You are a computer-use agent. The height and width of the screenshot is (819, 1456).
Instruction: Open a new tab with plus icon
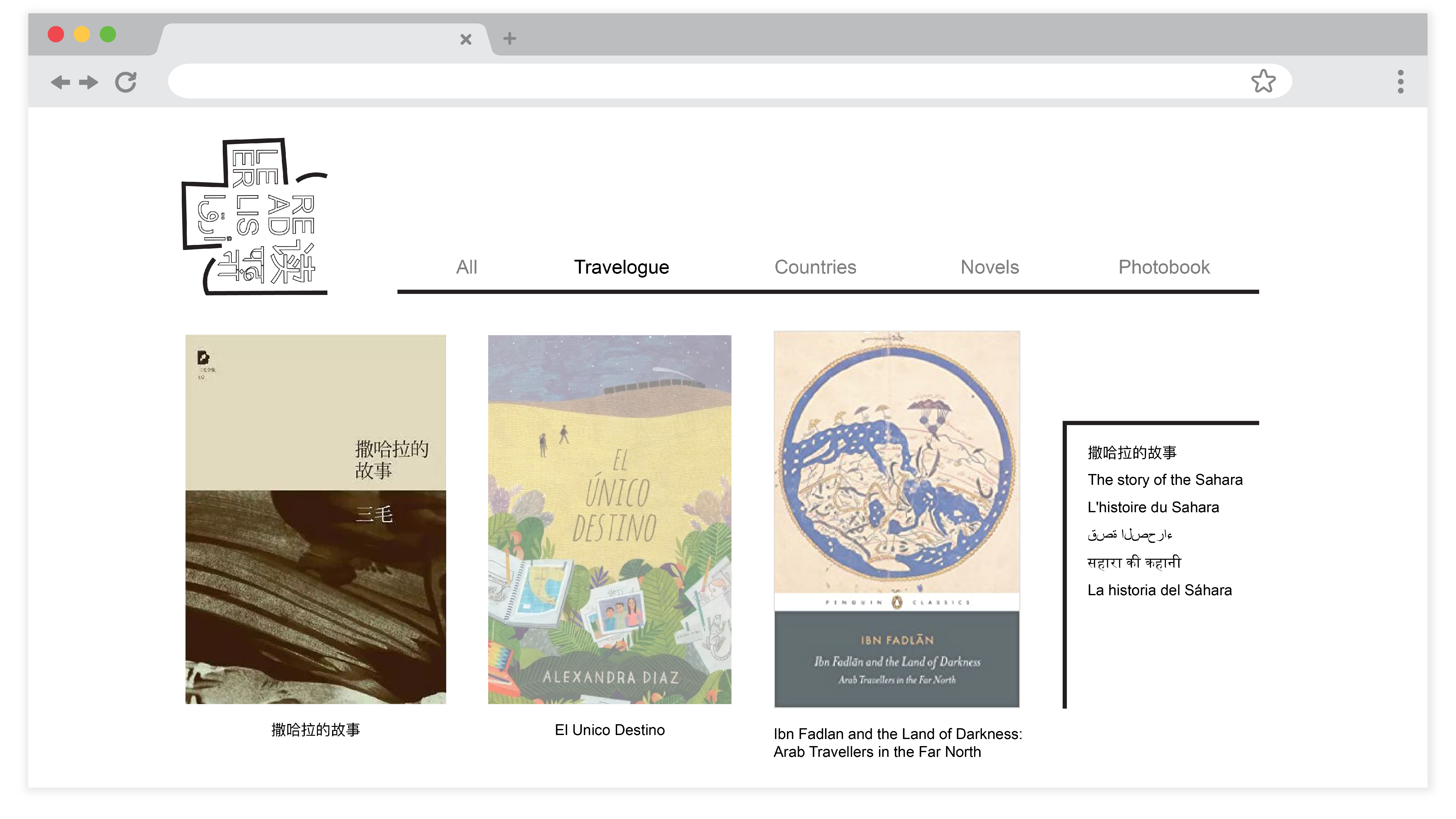tap(510, 38)
